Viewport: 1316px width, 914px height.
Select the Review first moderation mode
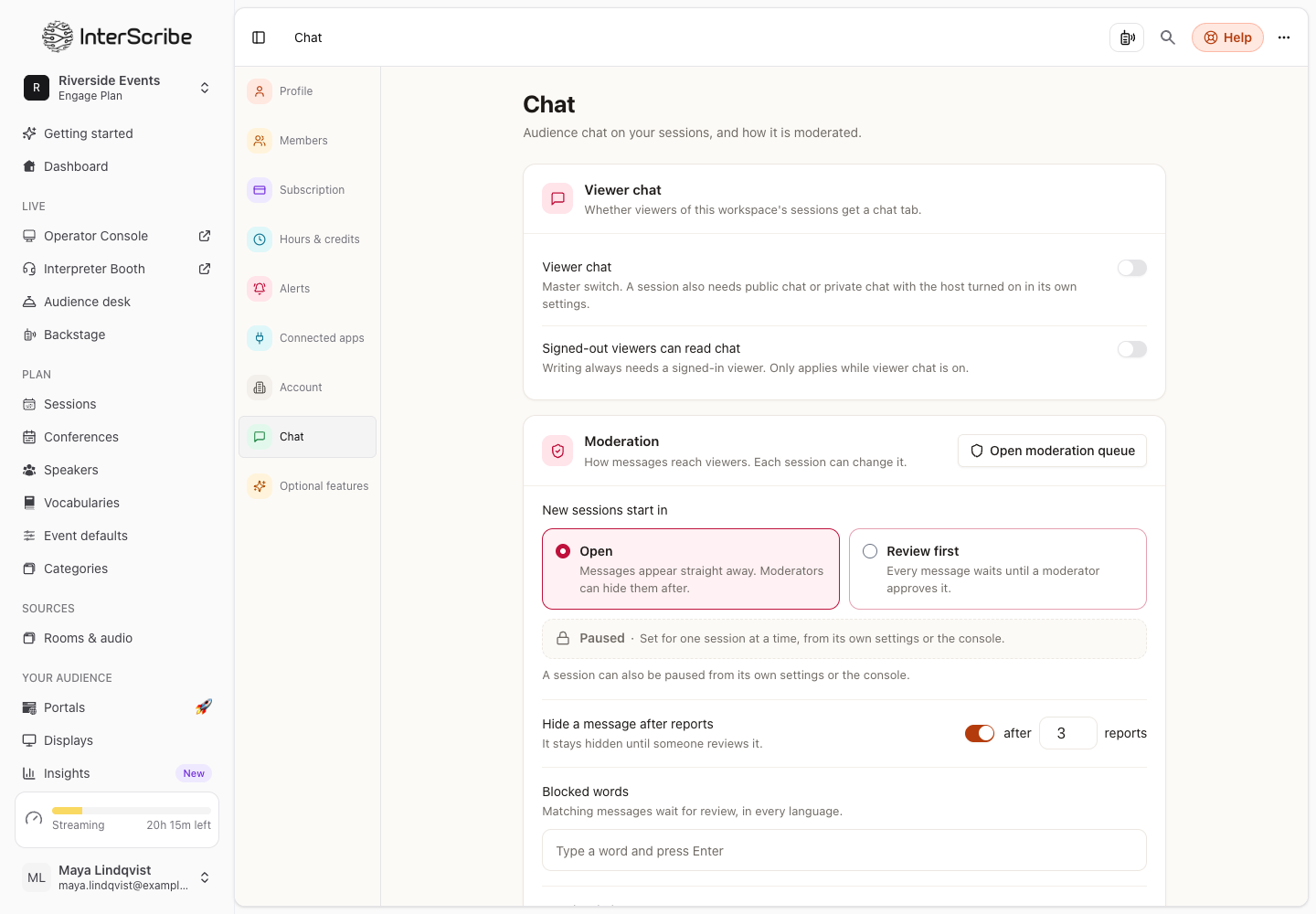click(x=998, y=569)
